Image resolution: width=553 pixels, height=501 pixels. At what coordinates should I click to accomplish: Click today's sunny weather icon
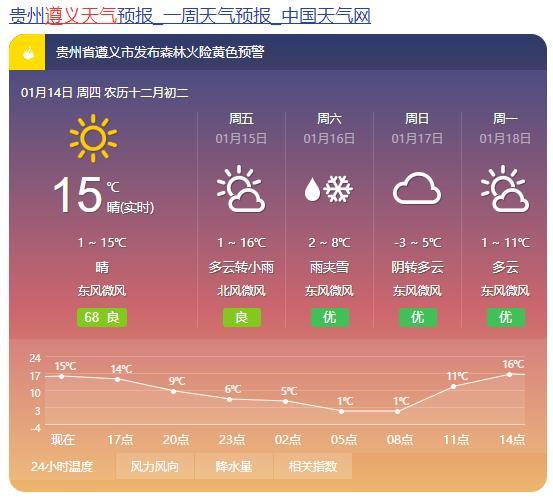click(x=93, y=138)
